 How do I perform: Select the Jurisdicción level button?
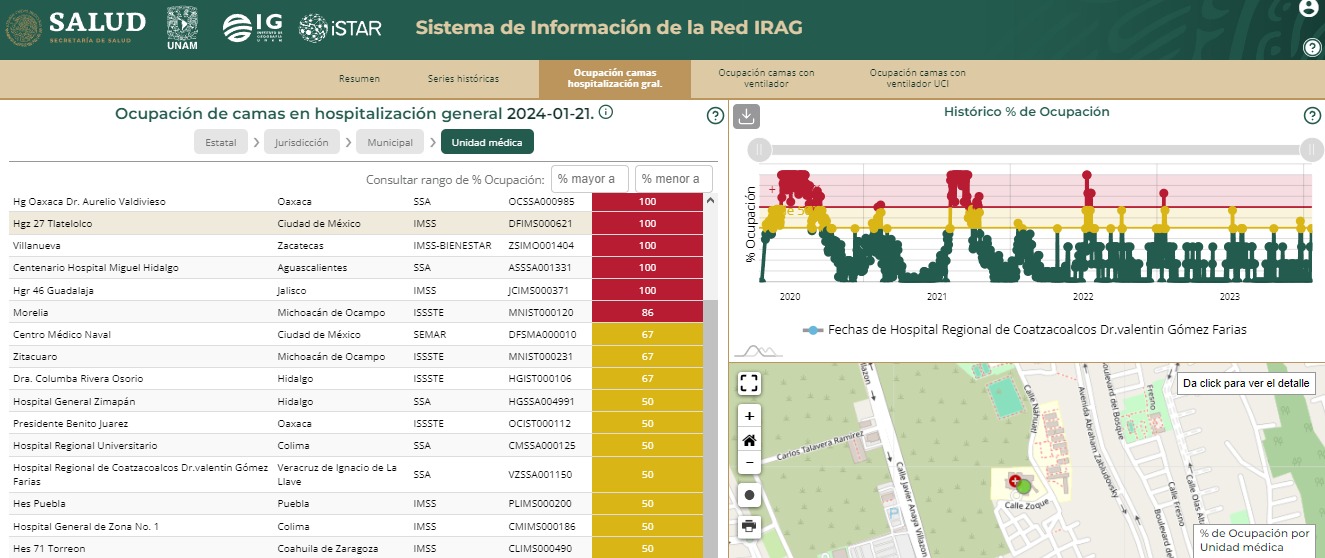[302, 142]
